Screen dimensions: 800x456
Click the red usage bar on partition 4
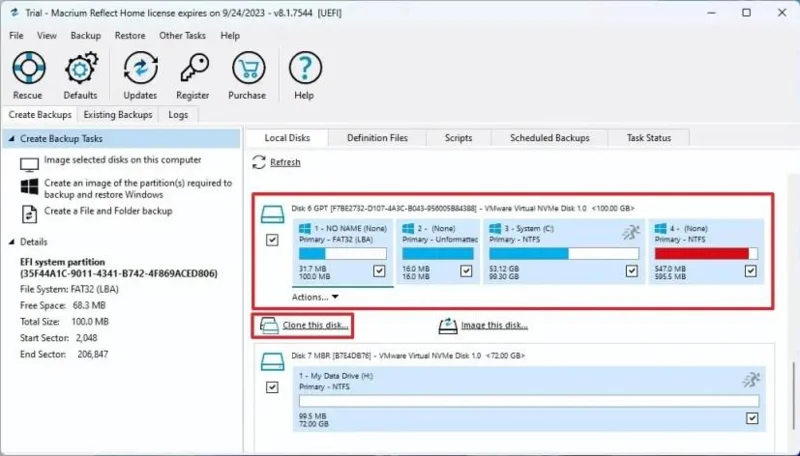pyautogui.click(x=706, y=254)
